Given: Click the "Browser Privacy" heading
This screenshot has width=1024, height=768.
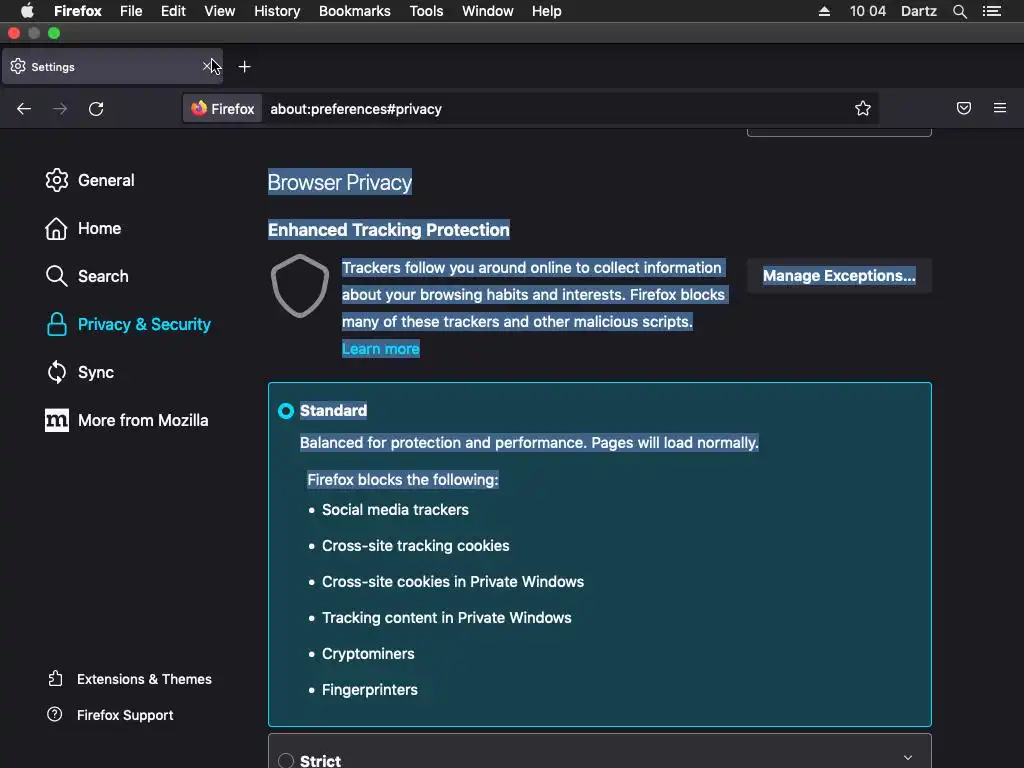Looking at the screenshot, I should (340, 182).
